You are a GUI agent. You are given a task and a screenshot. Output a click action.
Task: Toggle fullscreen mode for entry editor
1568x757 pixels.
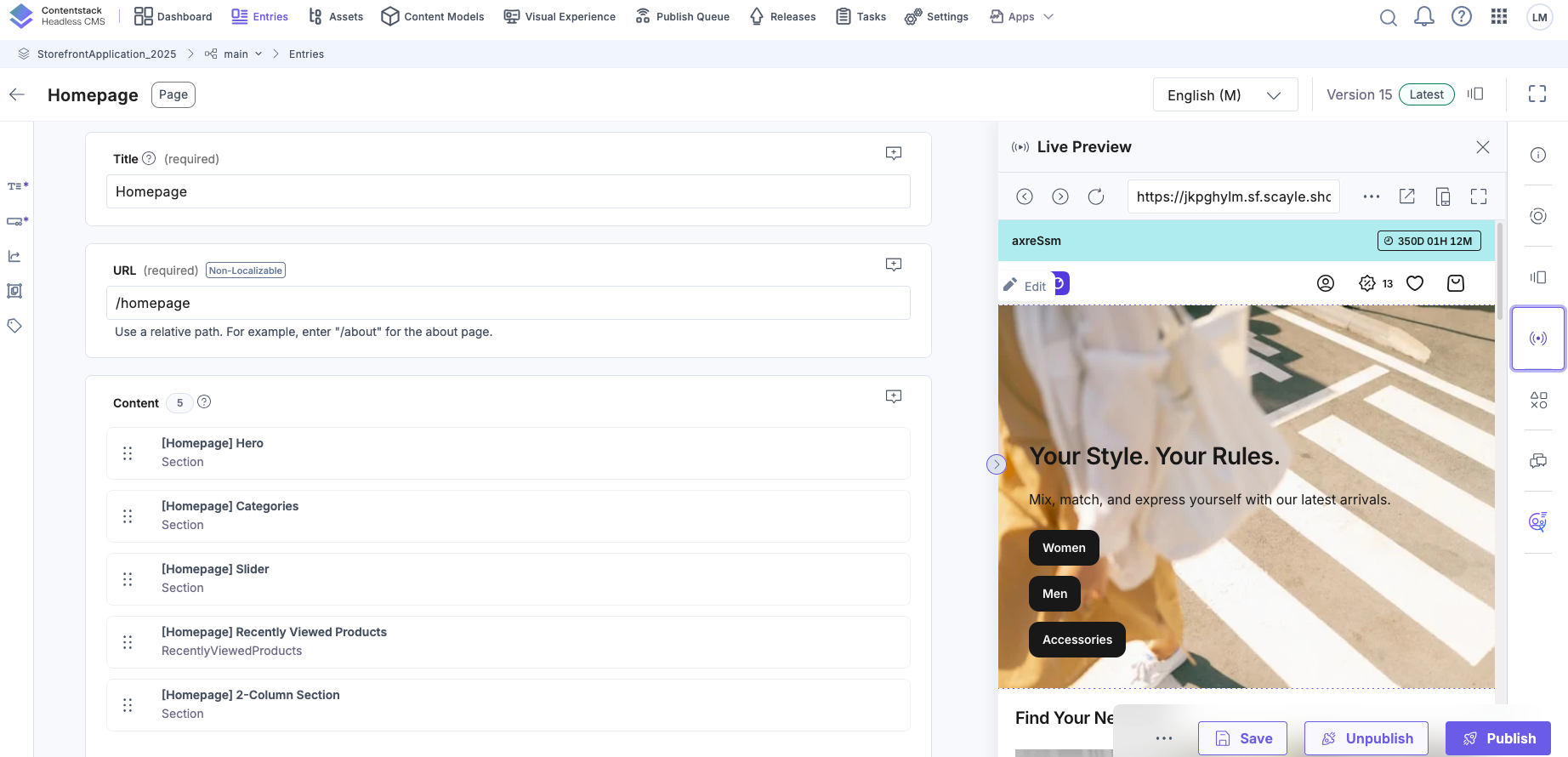[1537, 94]
